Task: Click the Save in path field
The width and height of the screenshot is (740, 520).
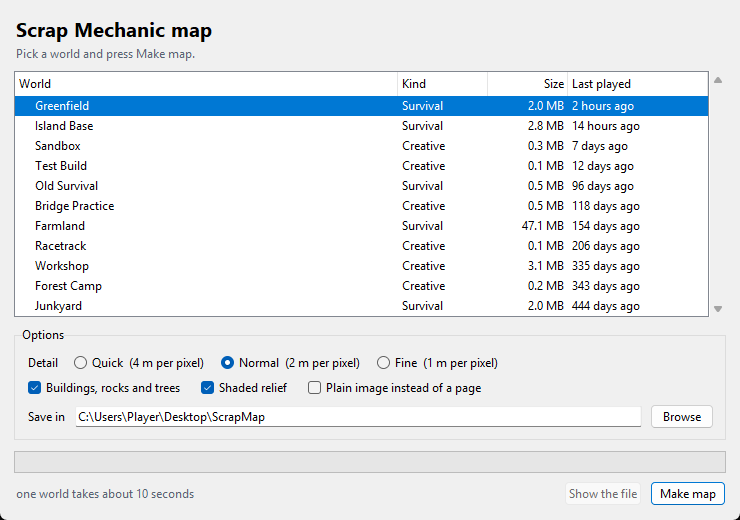Action: [x=358, y=417]
